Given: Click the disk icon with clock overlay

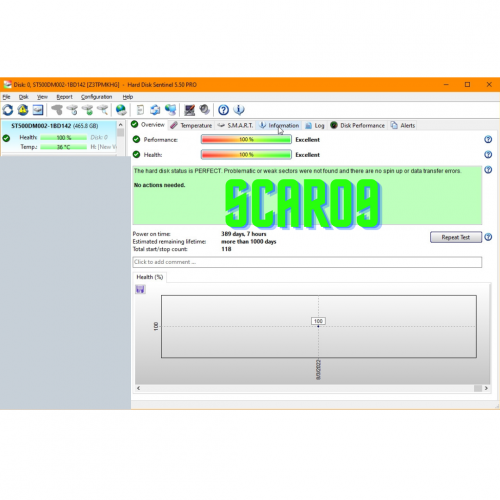Looking at the screenshot, I should (72, 110).
